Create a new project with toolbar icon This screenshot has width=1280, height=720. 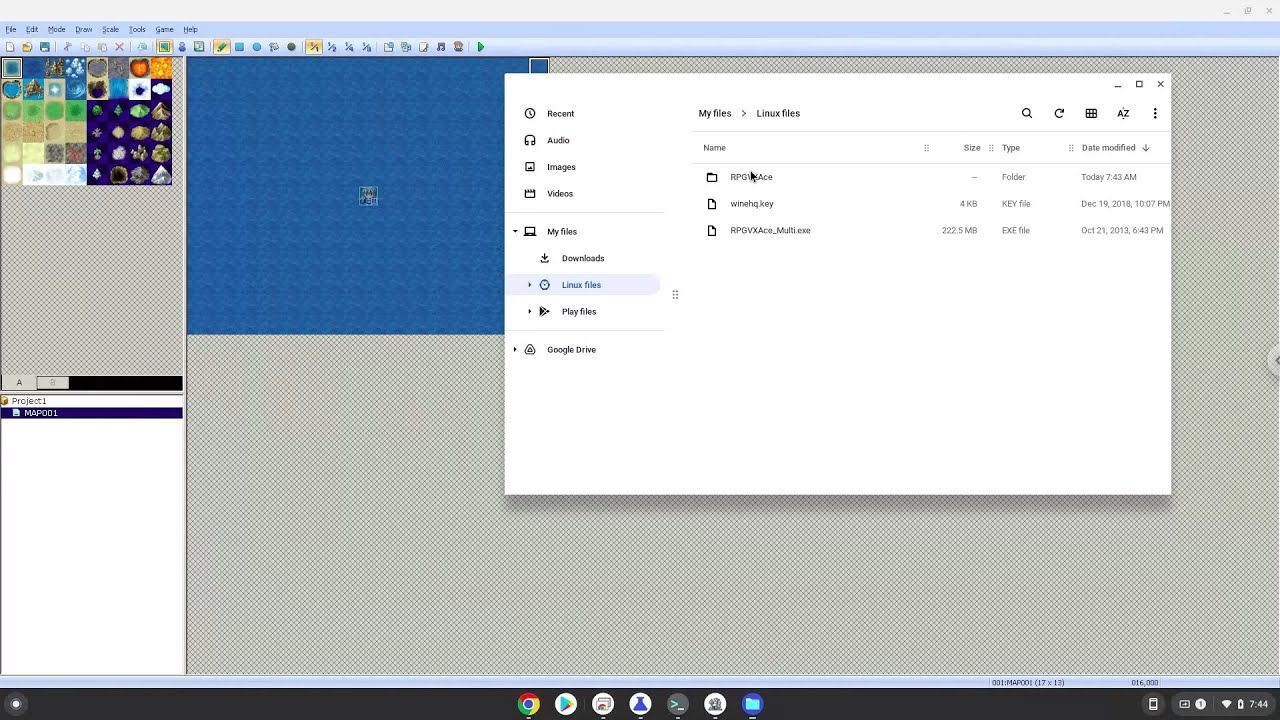(9, 47)
